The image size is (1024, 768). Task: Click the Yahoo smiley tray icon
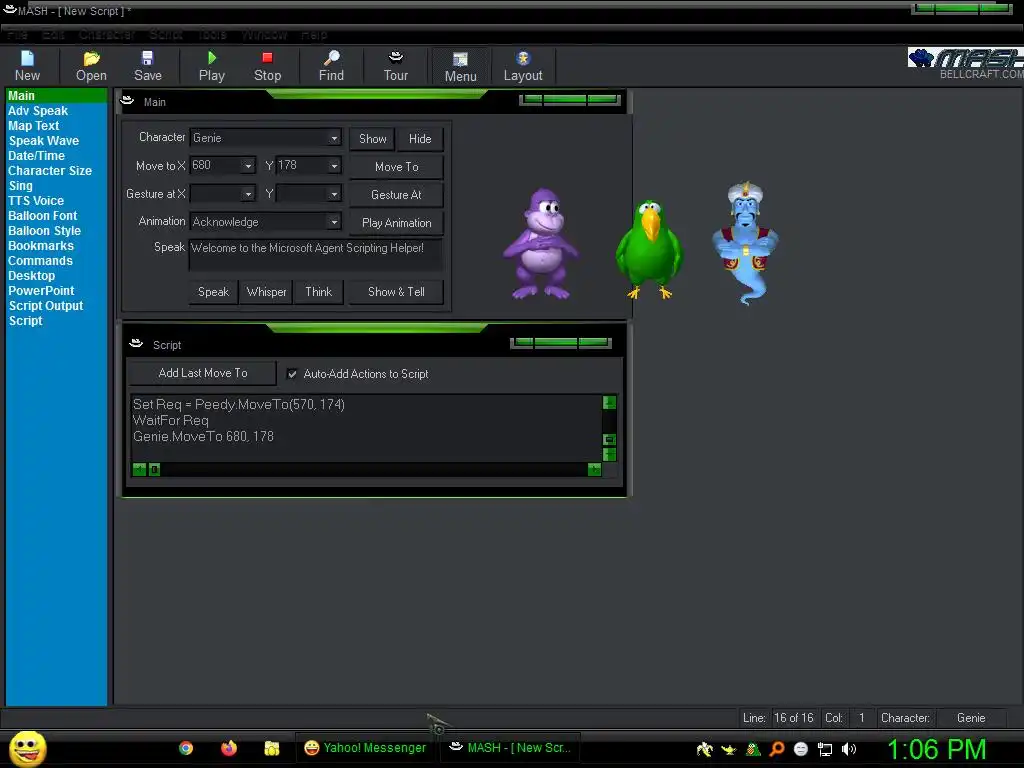point(801,749)
